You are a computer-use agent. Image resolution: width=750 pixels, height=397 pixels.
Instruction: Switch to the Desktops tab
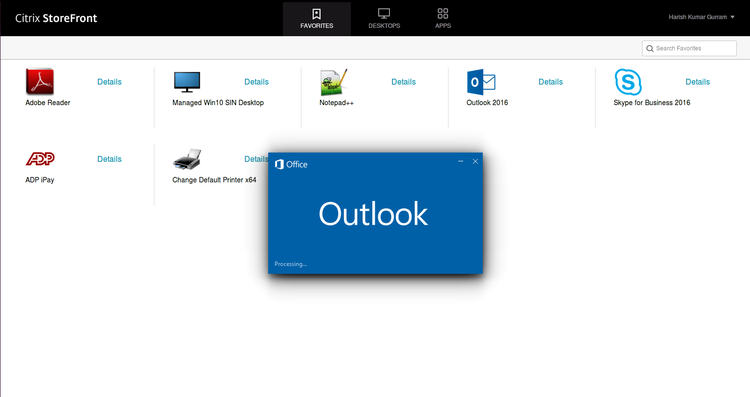[x=384, y=18]
